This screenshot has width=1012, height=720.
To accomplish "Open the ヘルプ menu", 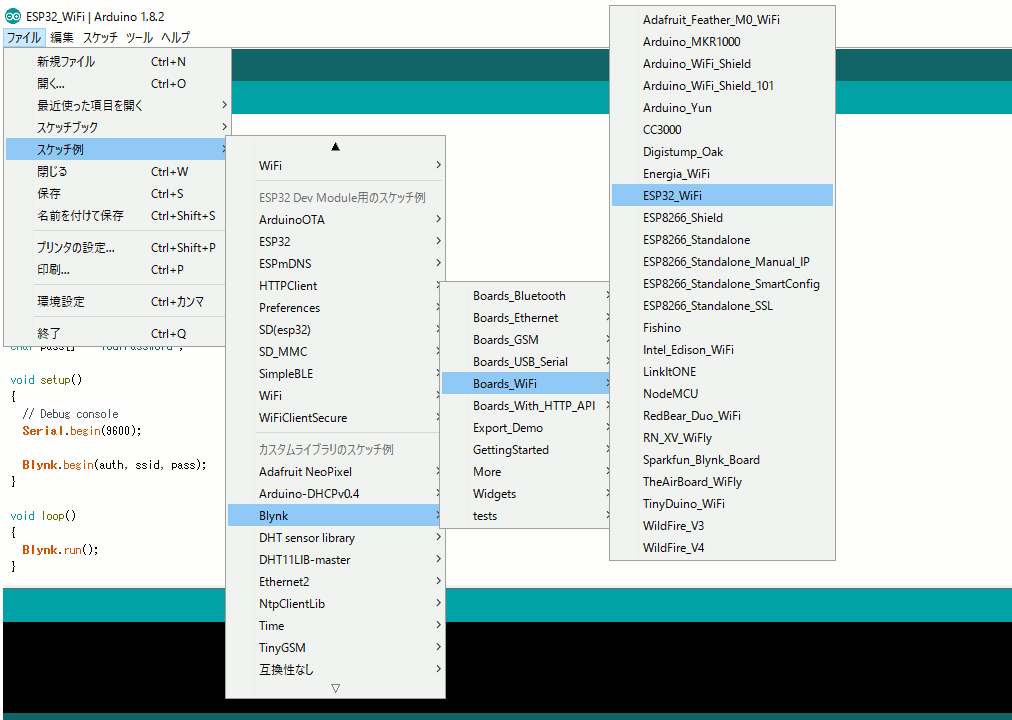I will coord(176,37).
